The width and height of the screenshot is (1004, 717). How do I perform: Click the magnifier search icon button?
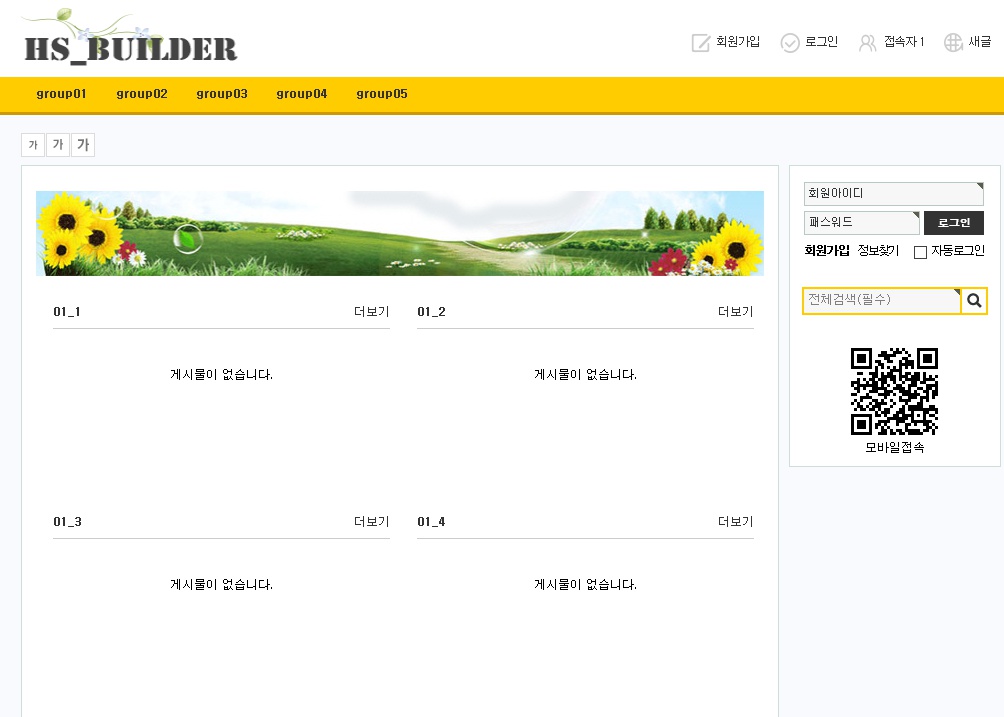[974, 300]
